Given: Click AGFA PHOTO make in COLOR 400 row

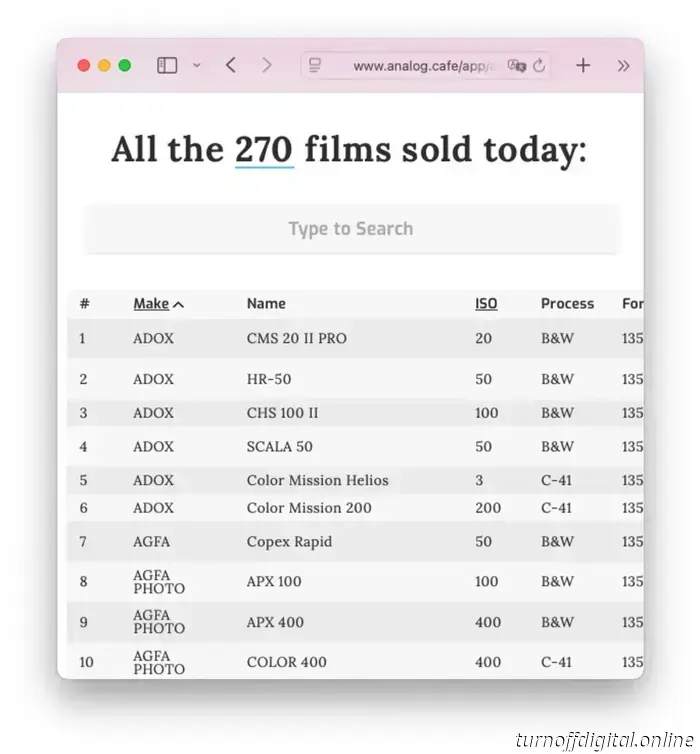Looking at the screenshot, I should click(x=159, y=663).
